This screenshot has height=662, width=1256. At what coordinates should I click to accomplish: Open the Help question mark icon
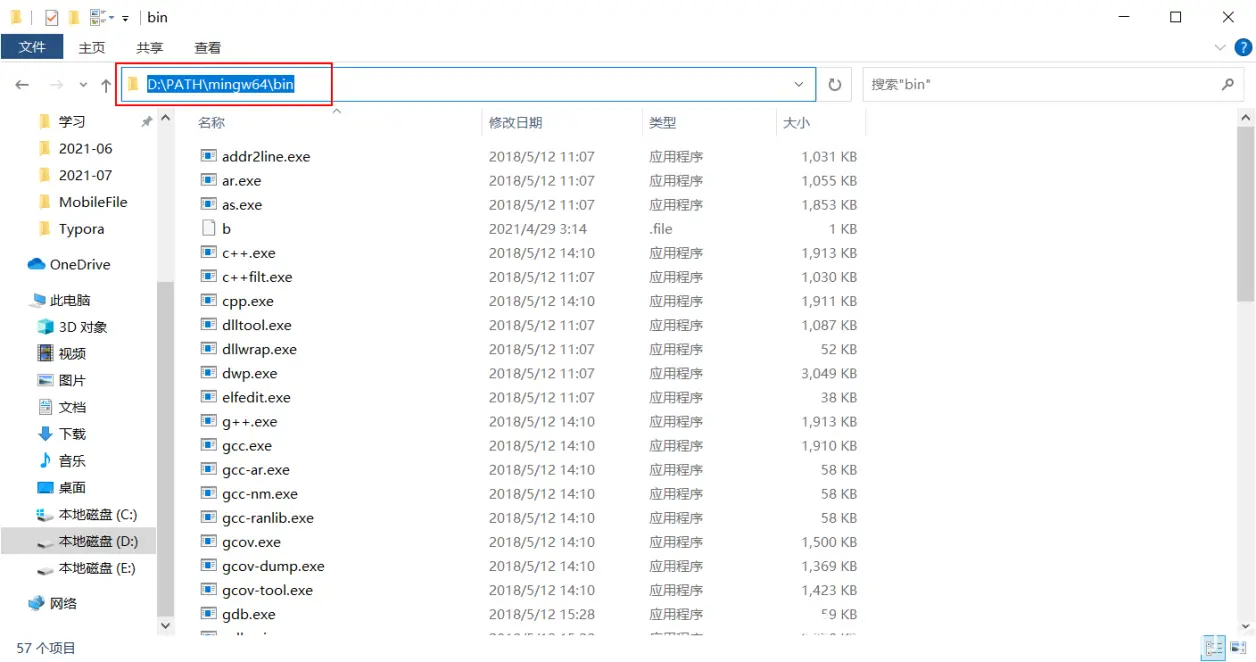click(1241, 47)
